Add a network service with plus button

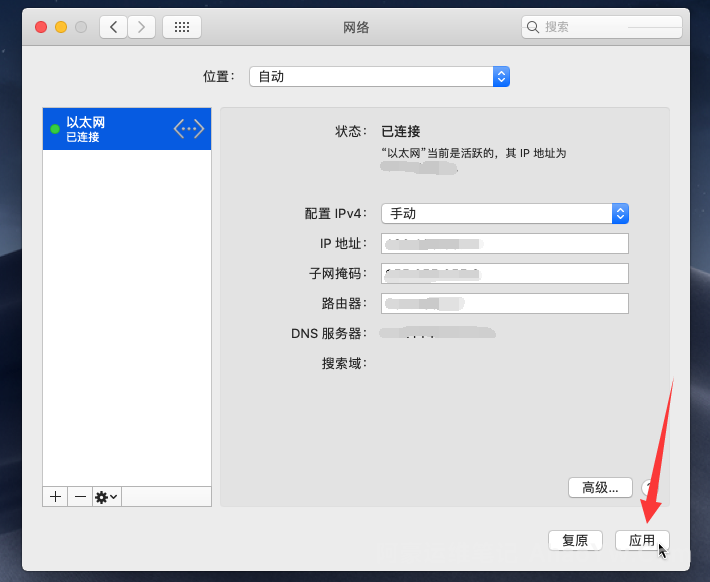(x=55, y=497)
